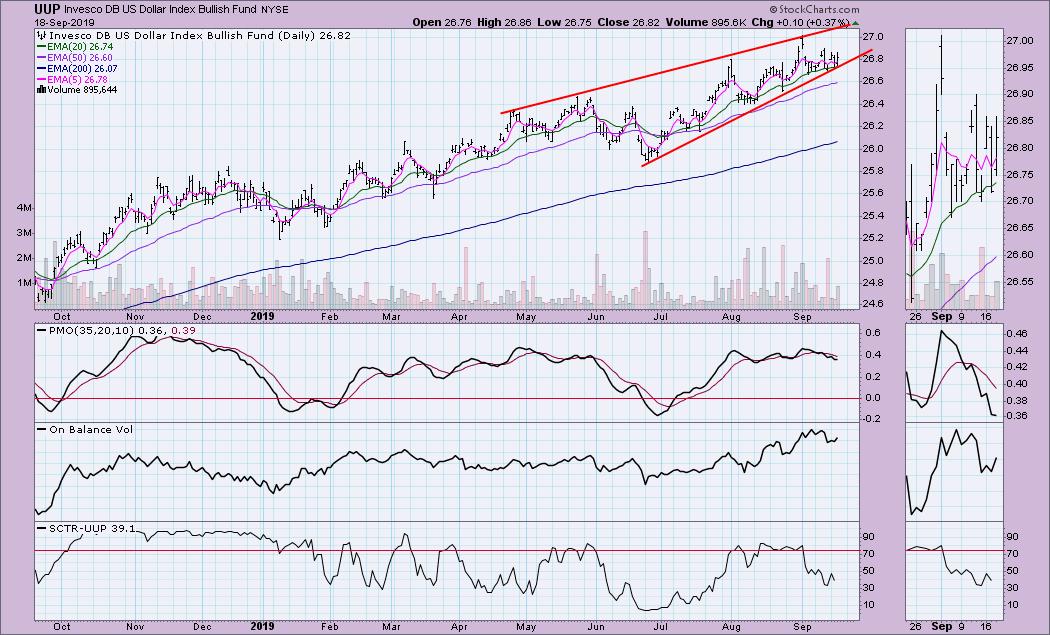The width and height of the screenshot is (1050, 635).
Task: Click the Close 26.82 value in the header
Action: click(627, 22)
